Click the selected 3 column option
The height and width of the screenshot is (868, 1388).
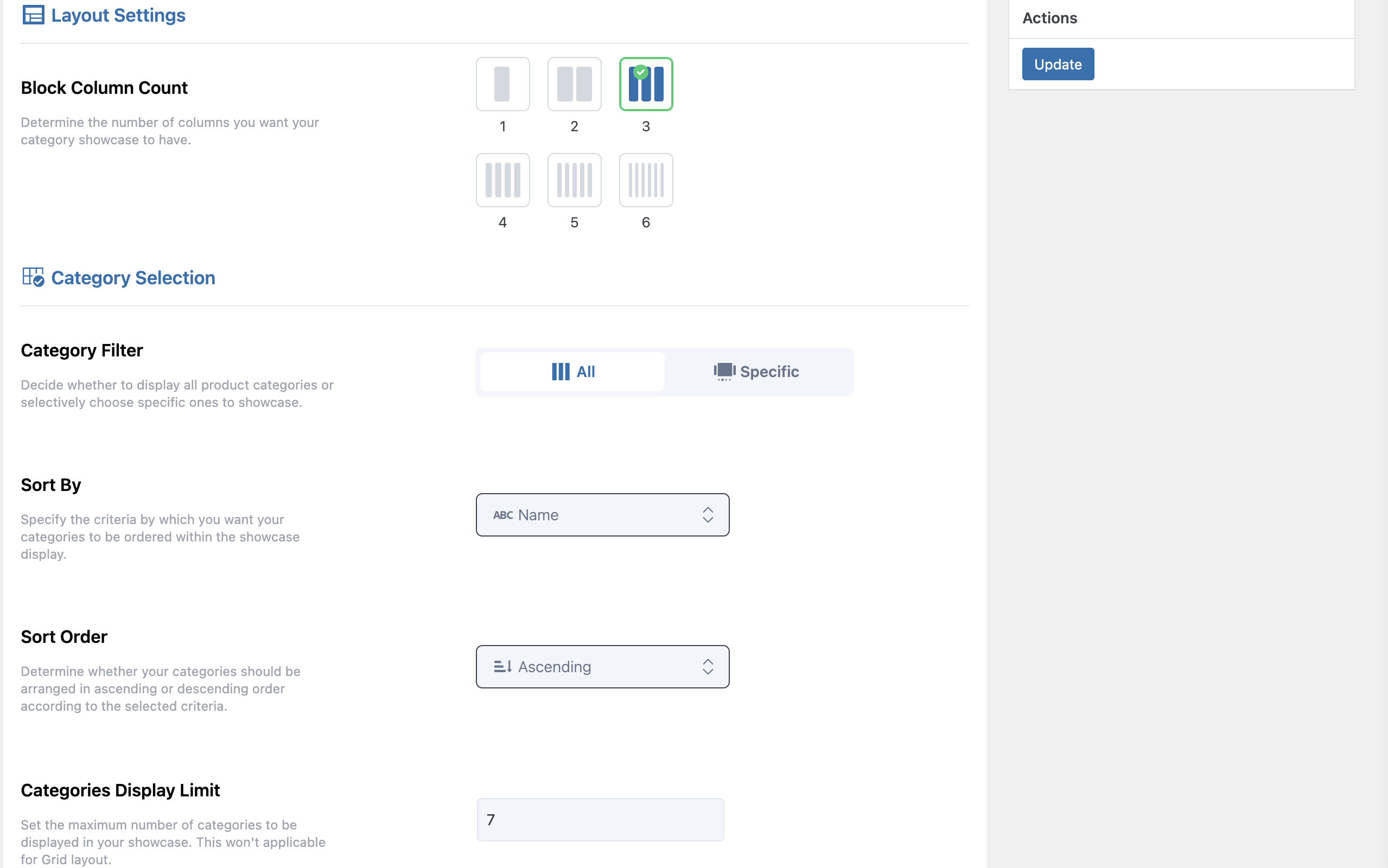click(x=646, y=84)
